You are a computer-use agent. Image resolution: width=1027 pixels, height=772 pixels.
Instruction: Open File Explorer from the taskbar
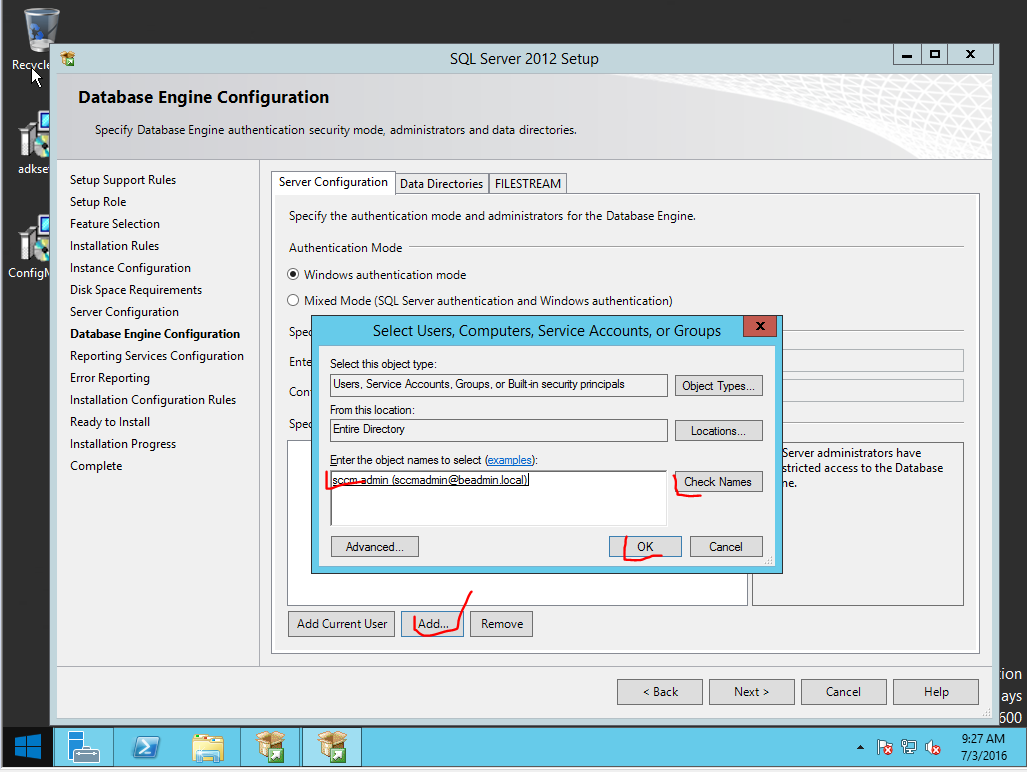[208, 746]
